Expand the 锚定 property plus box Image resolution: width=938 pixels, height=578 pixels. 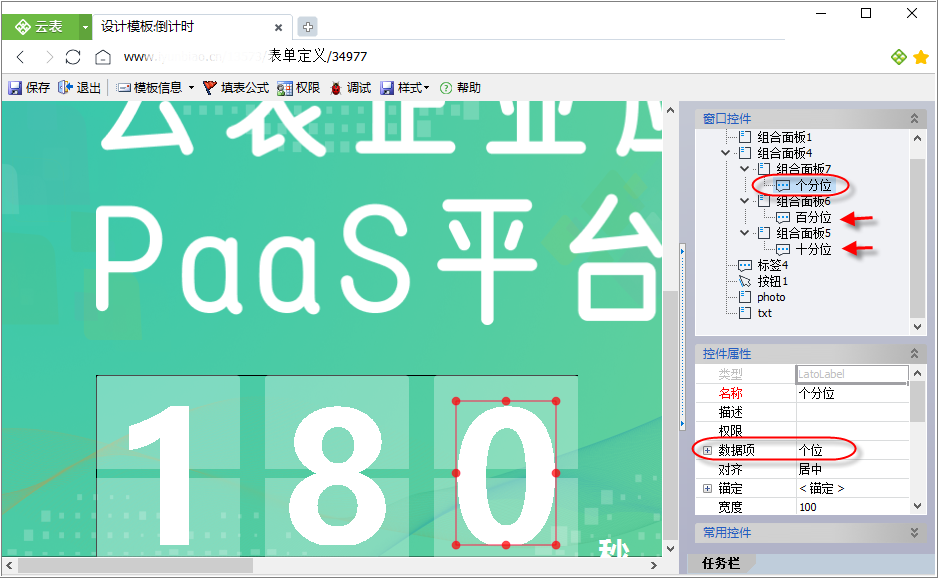[707, 488]
